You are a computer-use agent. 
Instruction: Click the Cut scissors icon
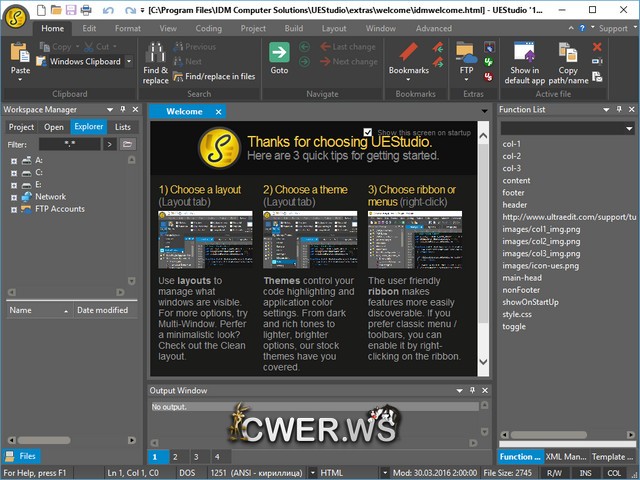89,47
